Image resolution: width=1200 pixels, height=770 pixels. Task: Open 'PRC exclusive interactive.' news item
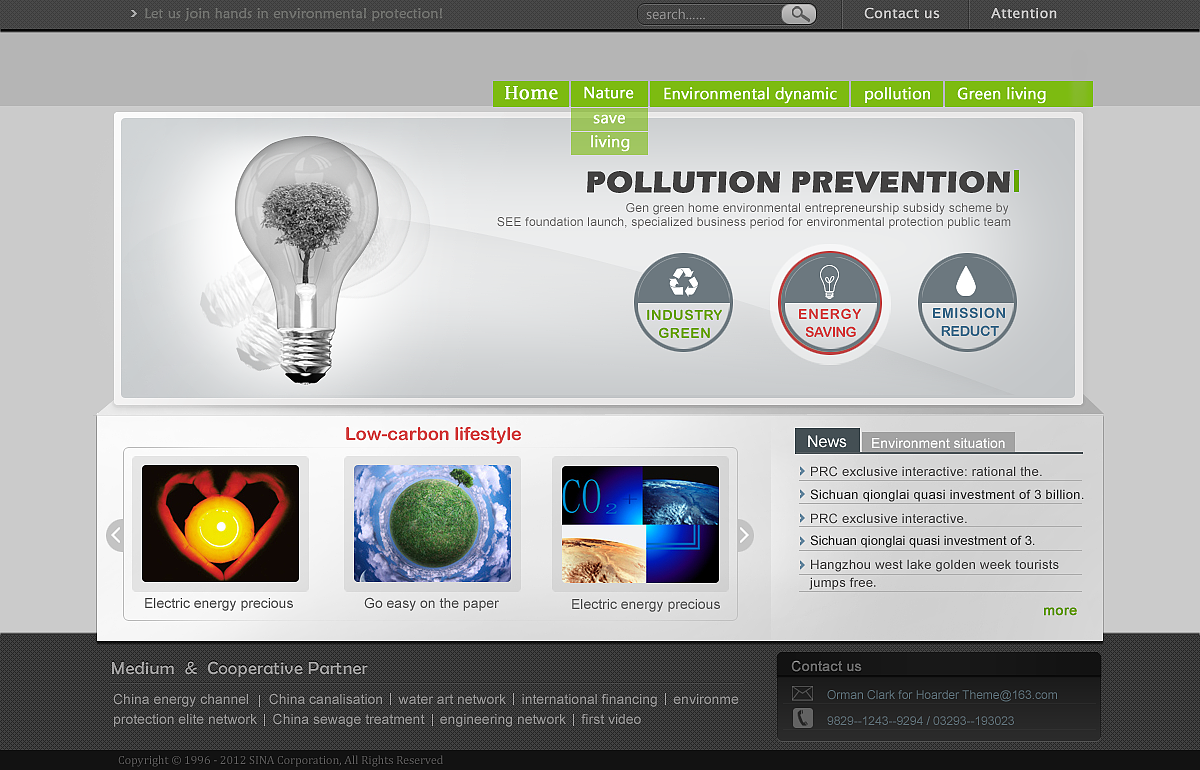click(888, 518)
